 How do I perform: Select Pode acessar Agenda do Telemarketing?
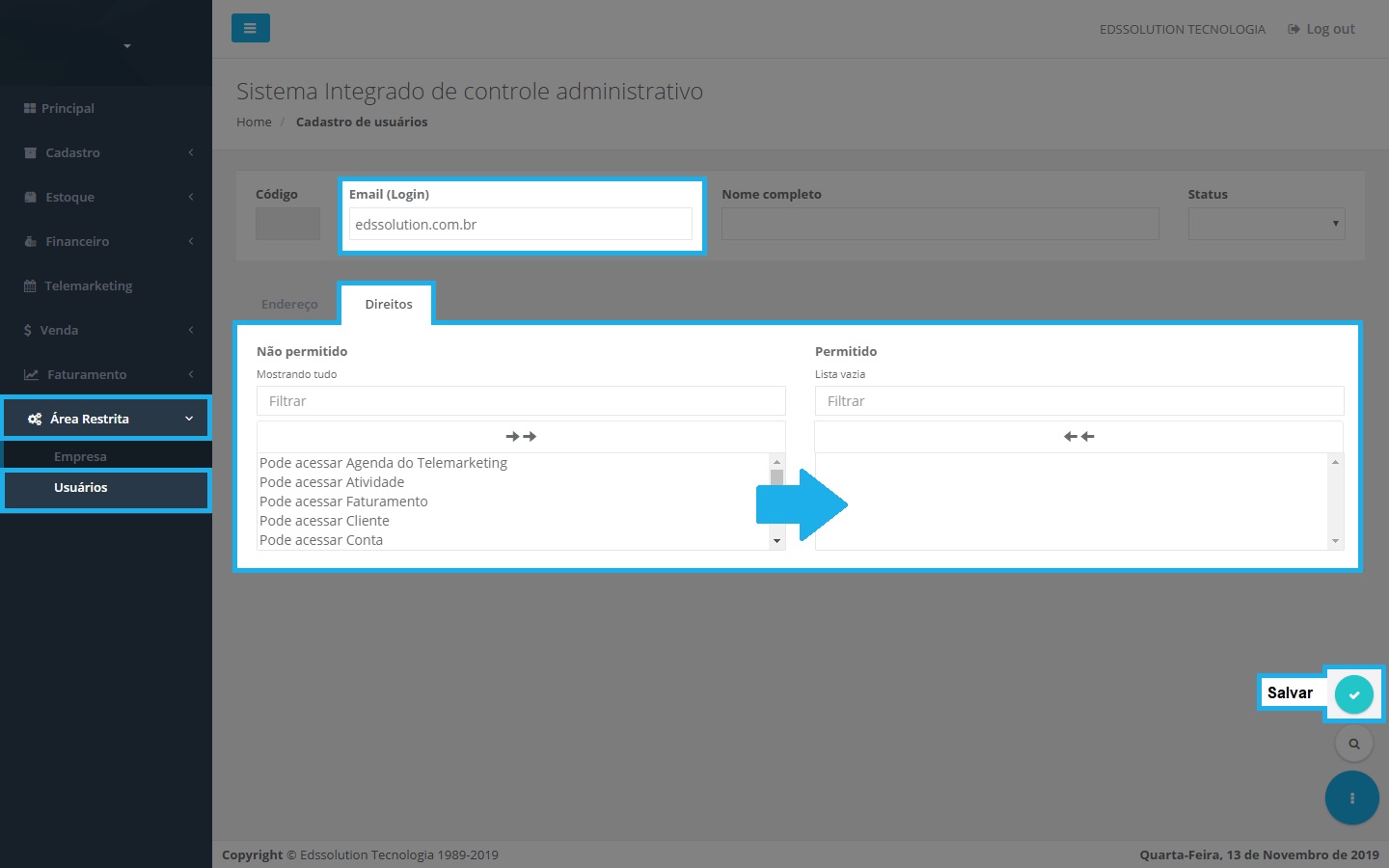click(383, 463)
